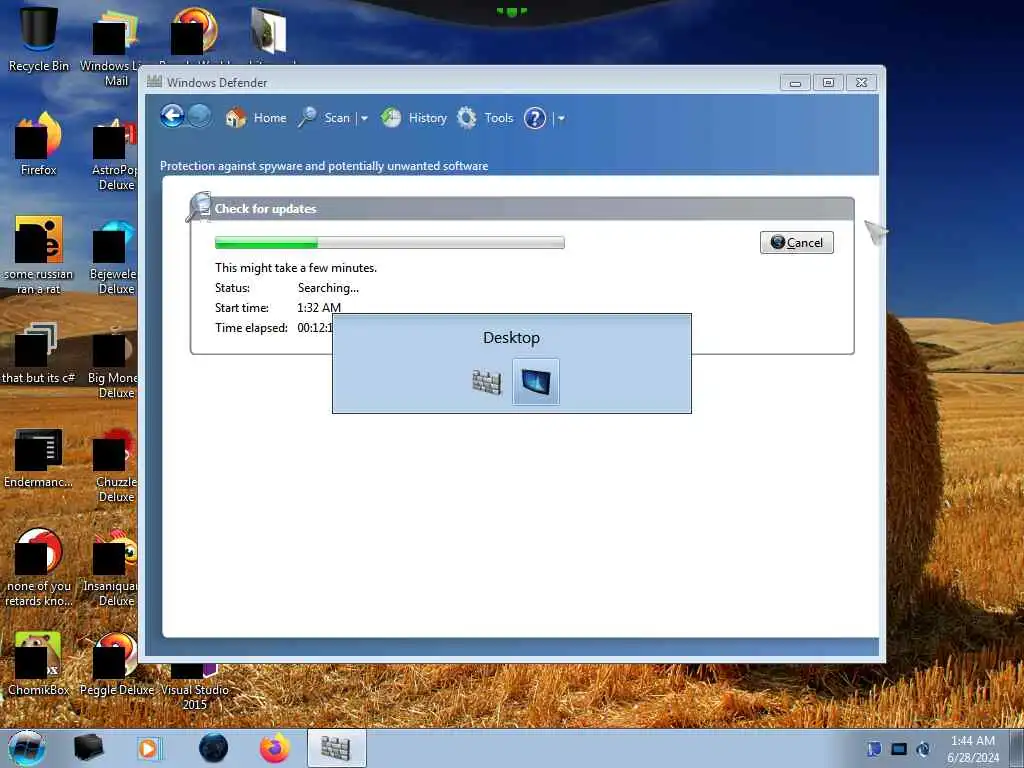Launch Peggle Deluxe from the desktop
Viewport: 1024px width, 768px height.
coord(116,663)
